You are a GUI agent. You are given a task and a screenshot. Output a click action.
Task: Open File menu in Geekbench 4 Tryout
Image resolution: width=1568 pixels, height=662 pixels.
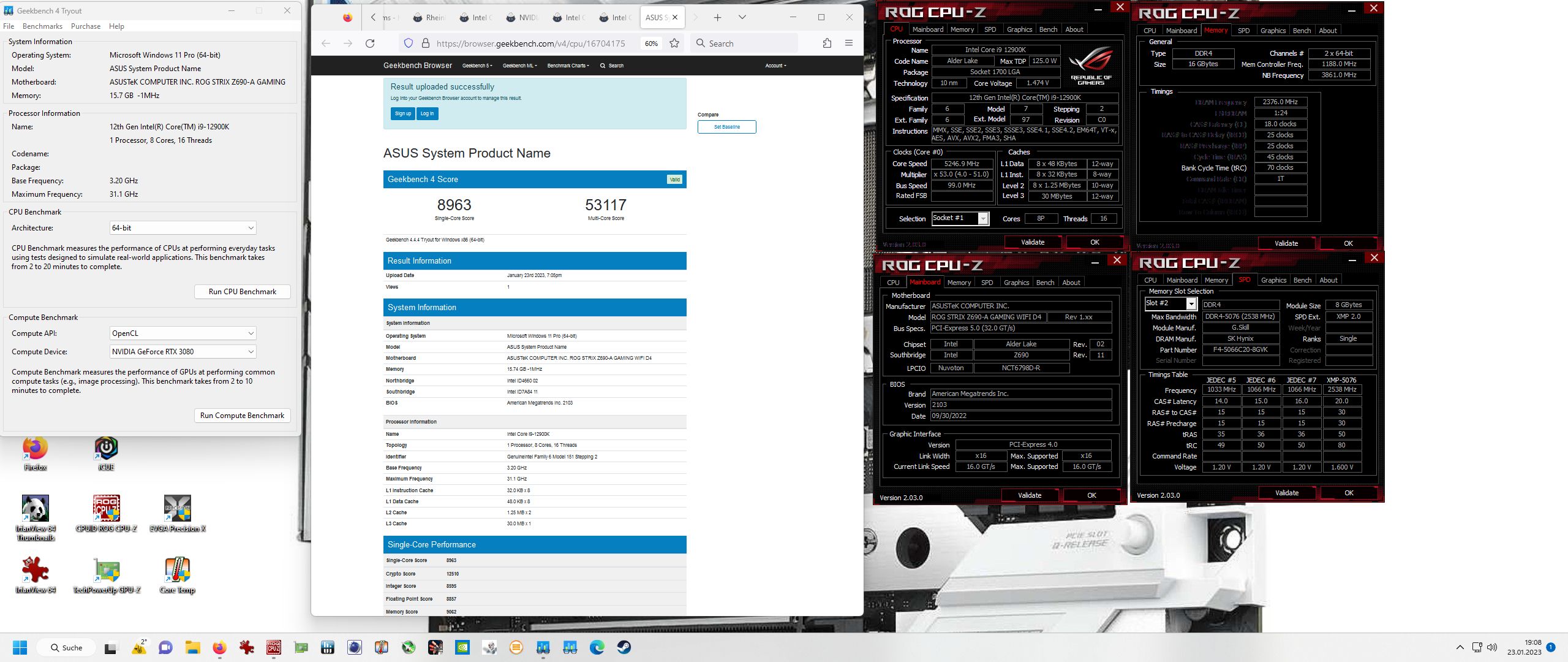tap(9, 26)
